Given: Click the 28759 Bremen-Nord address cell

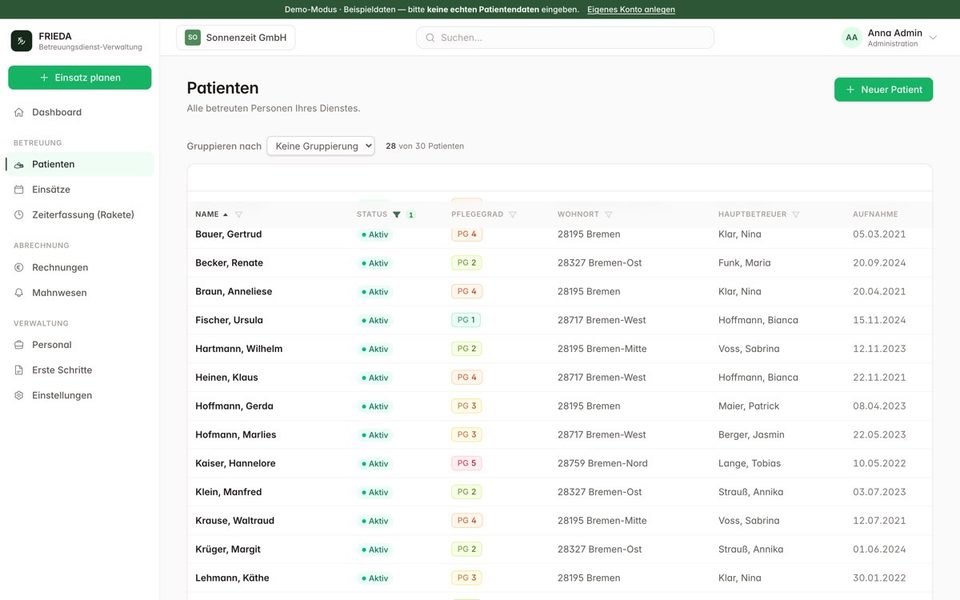Looking at the screenshot, I should point(602,463).
